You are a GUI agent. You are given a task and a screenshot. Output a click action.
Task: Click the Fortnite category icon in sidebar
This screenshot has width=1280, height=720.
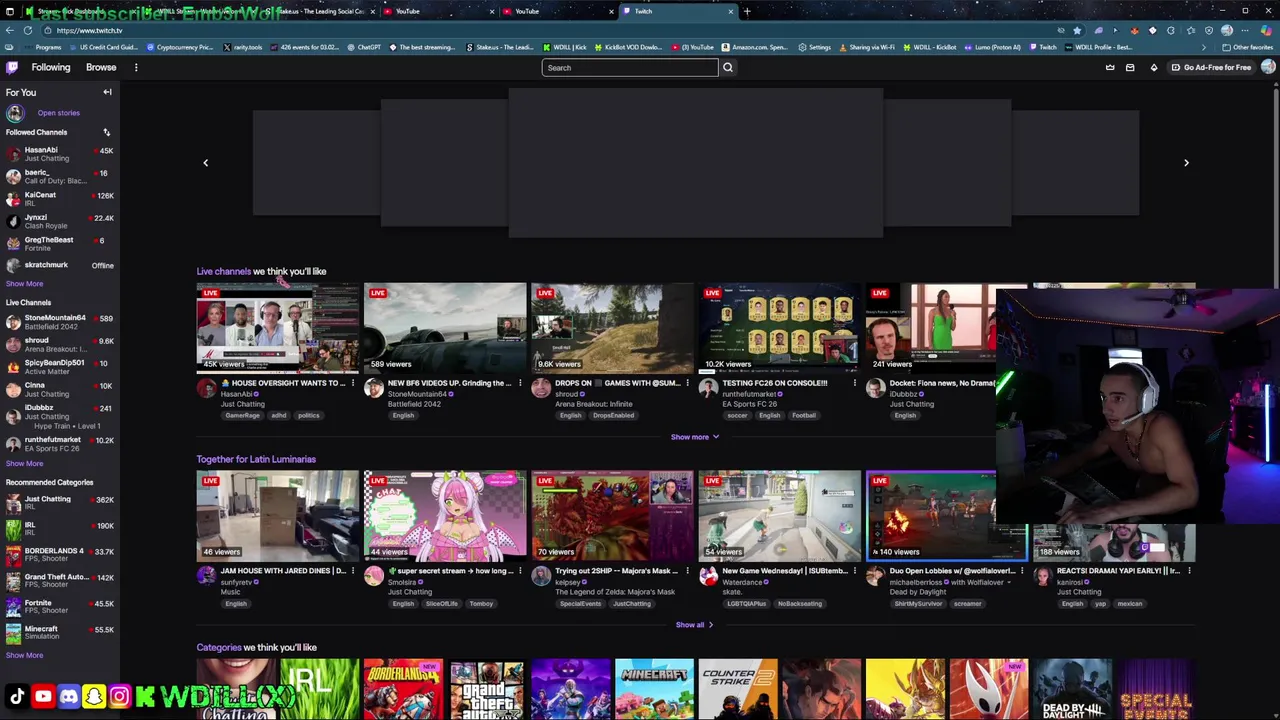pos(13,607)
